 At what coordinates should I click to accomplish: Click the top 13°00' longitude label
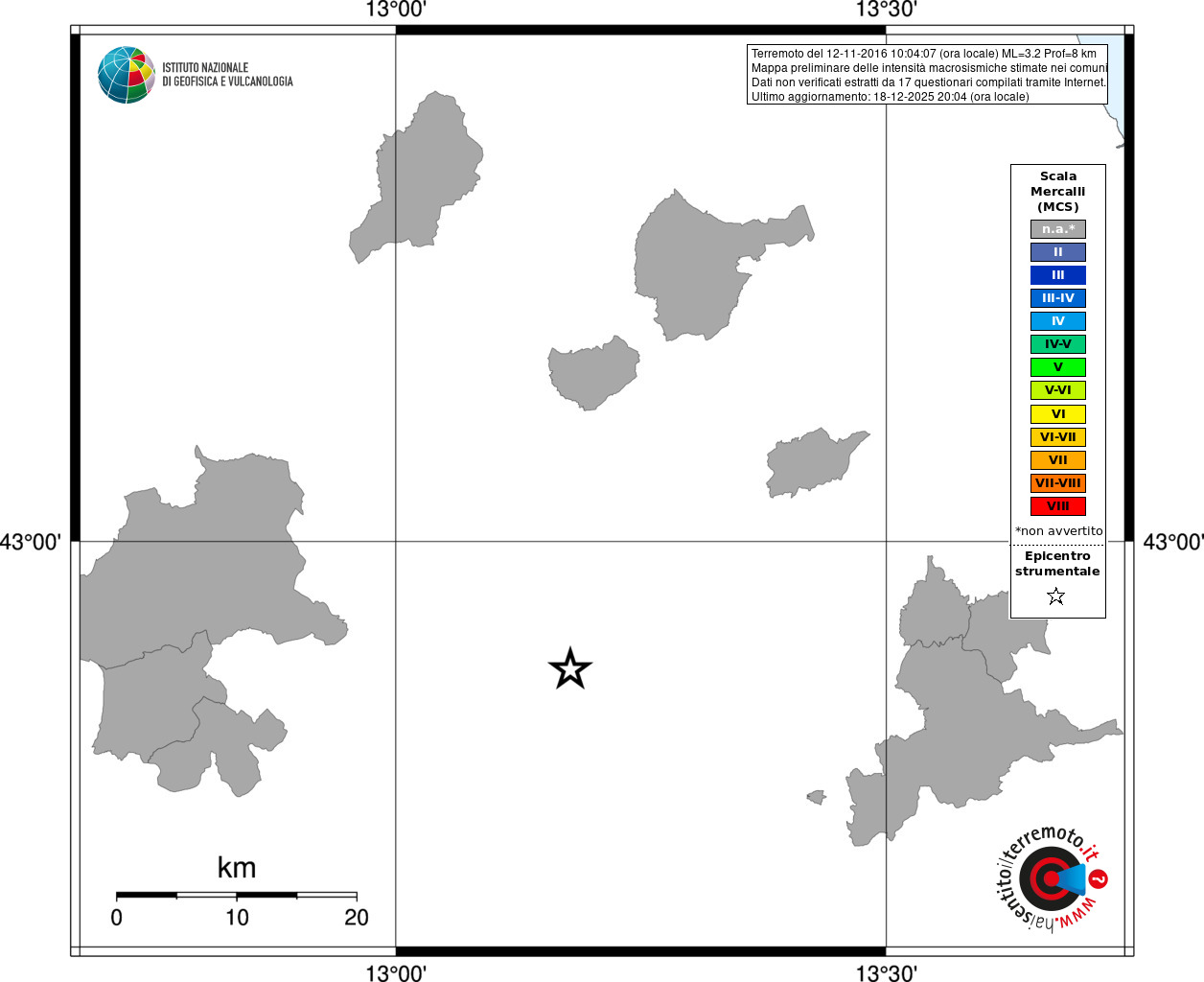click(396, 11)
